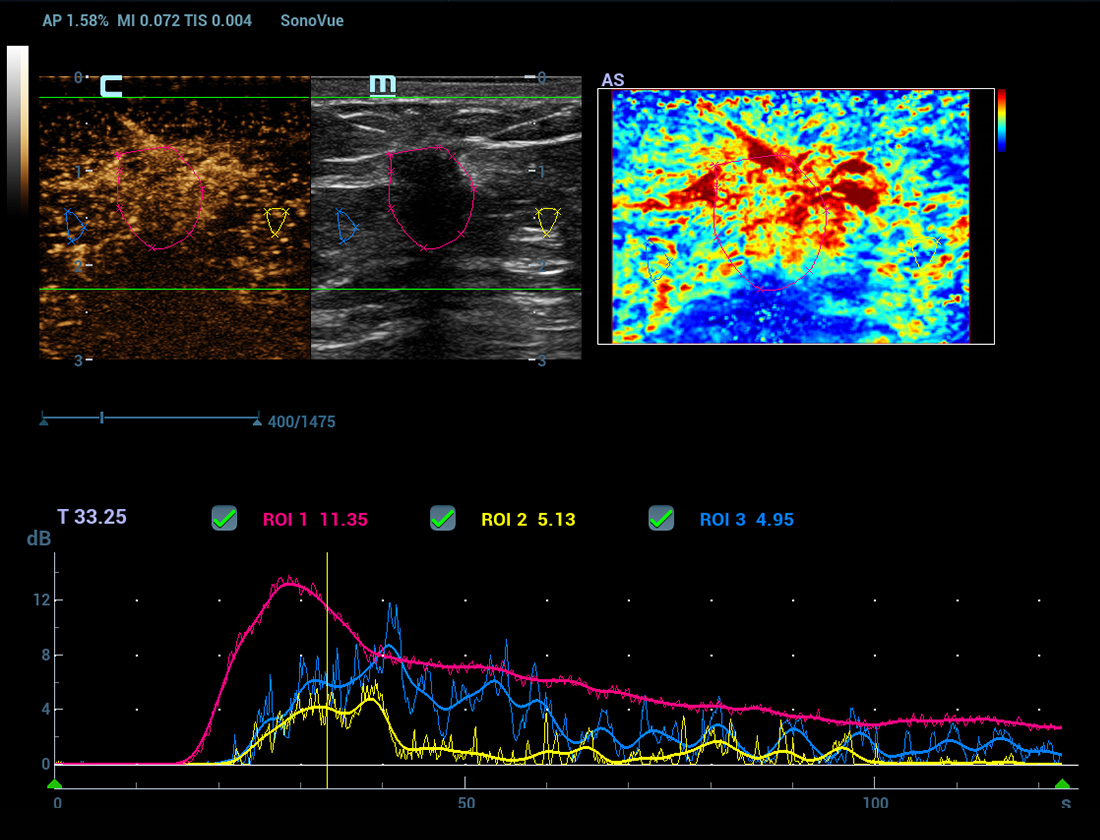
Task: Click the cine loop current frame marker
Action: point(102,417)
